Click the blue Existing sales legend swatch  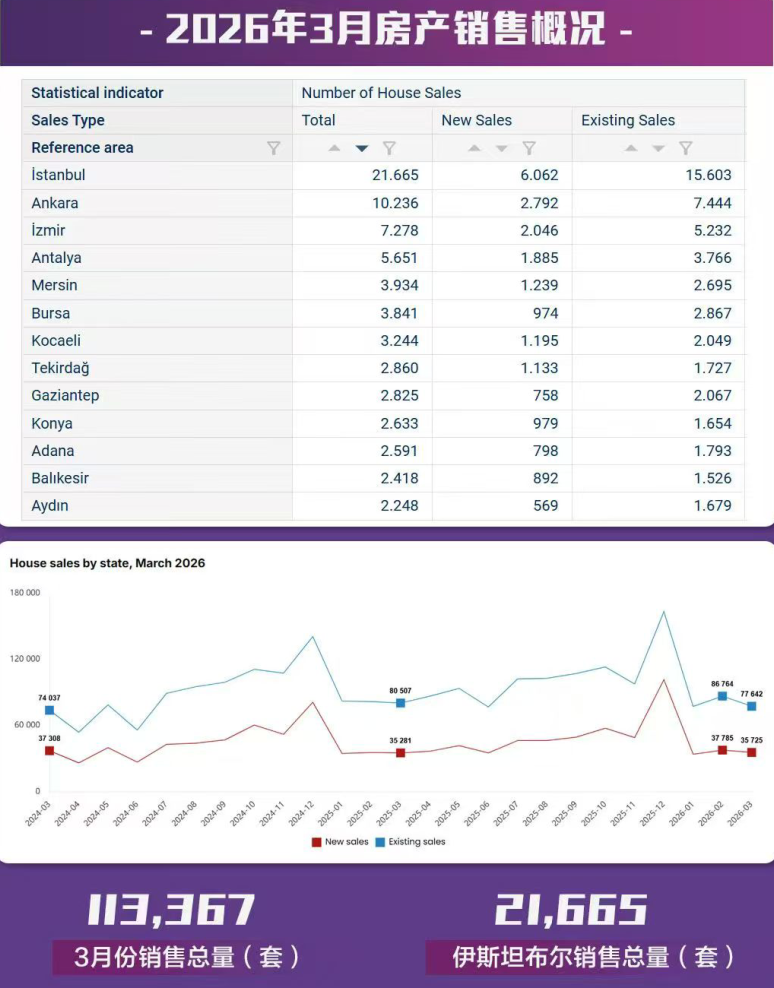(380, 842)
